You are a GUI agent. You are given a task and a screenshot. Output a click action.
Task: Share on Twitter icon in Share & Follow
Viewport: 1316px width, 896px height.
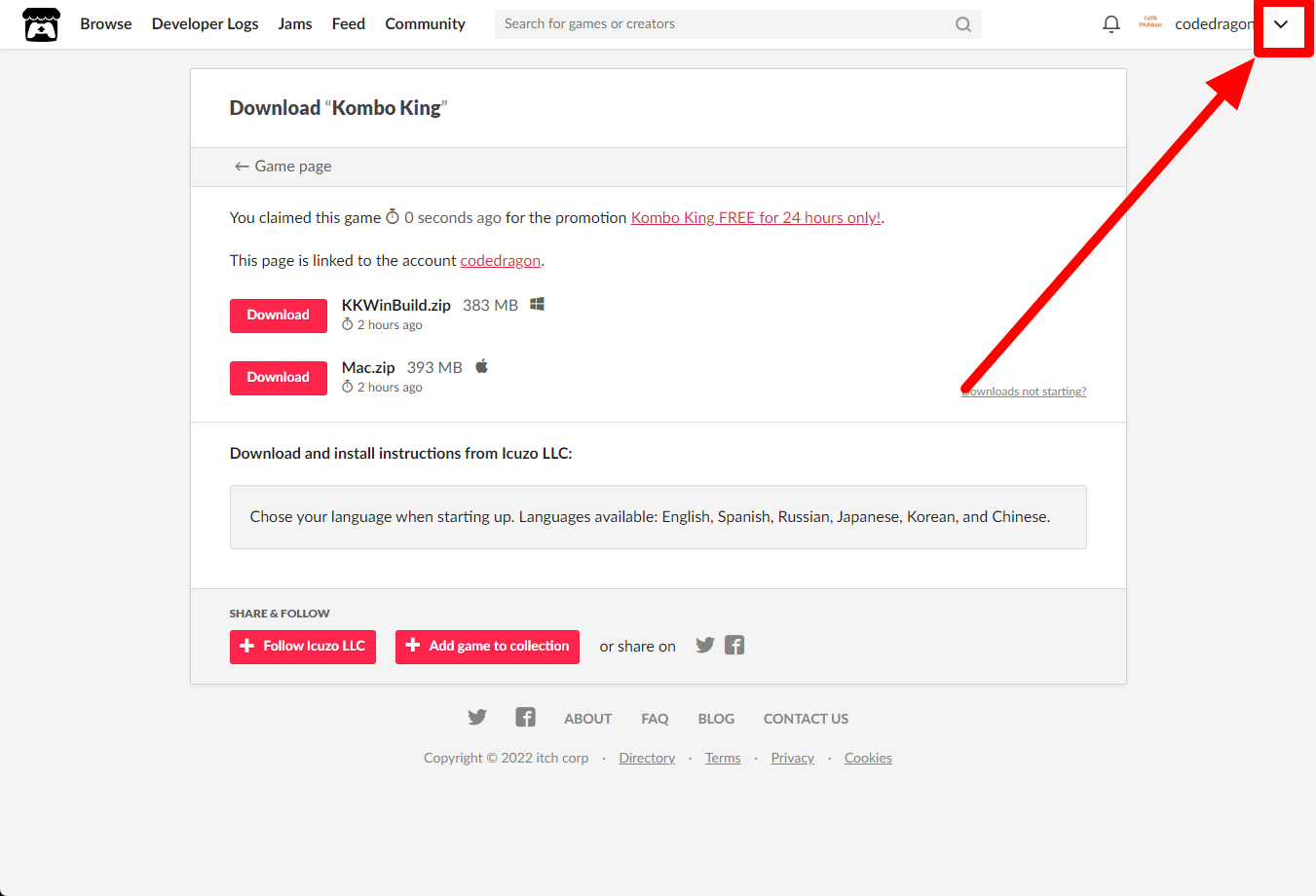pos(705,645)
